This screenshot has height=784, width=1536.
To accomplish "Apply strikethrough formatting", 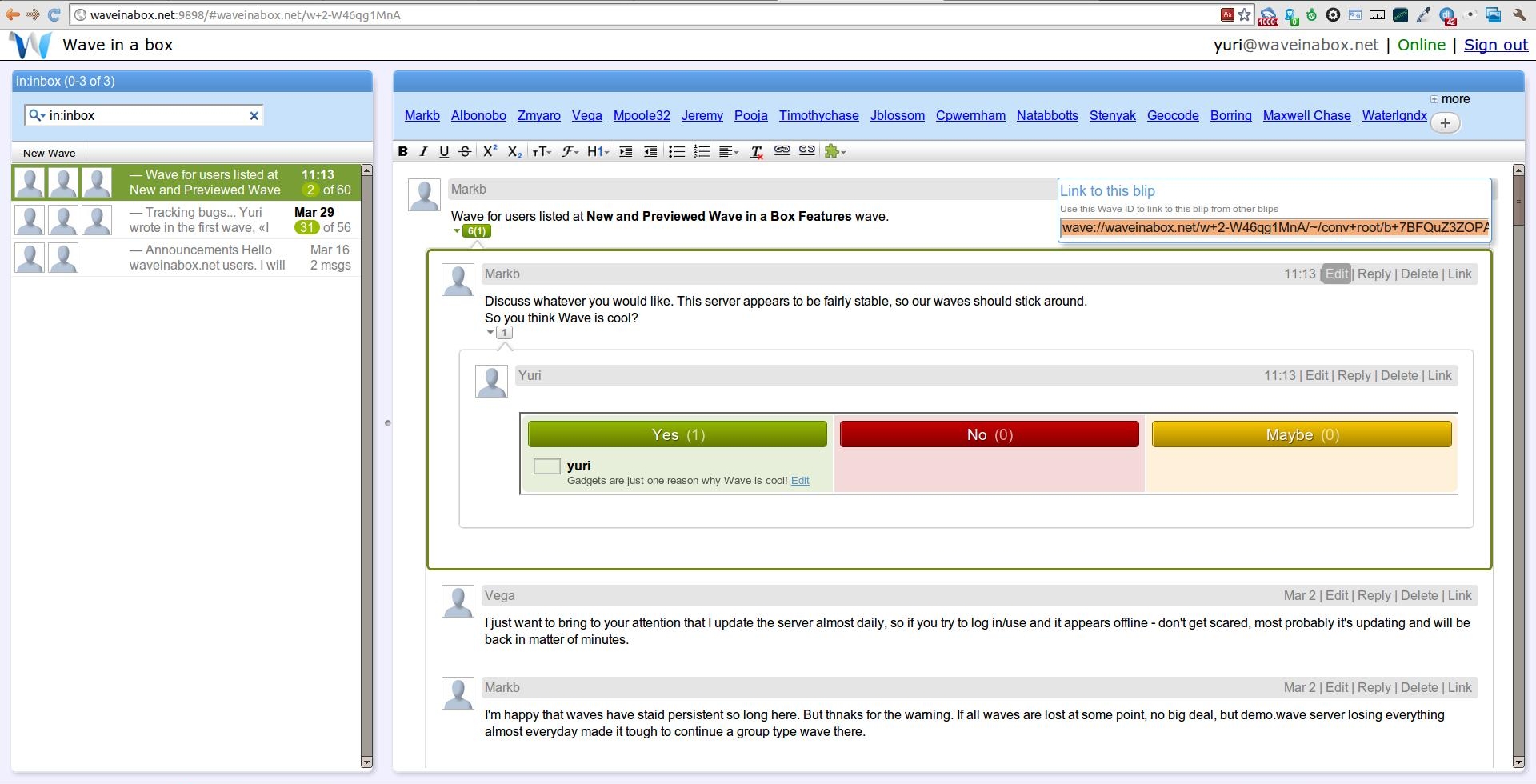I will click(465, 151).
